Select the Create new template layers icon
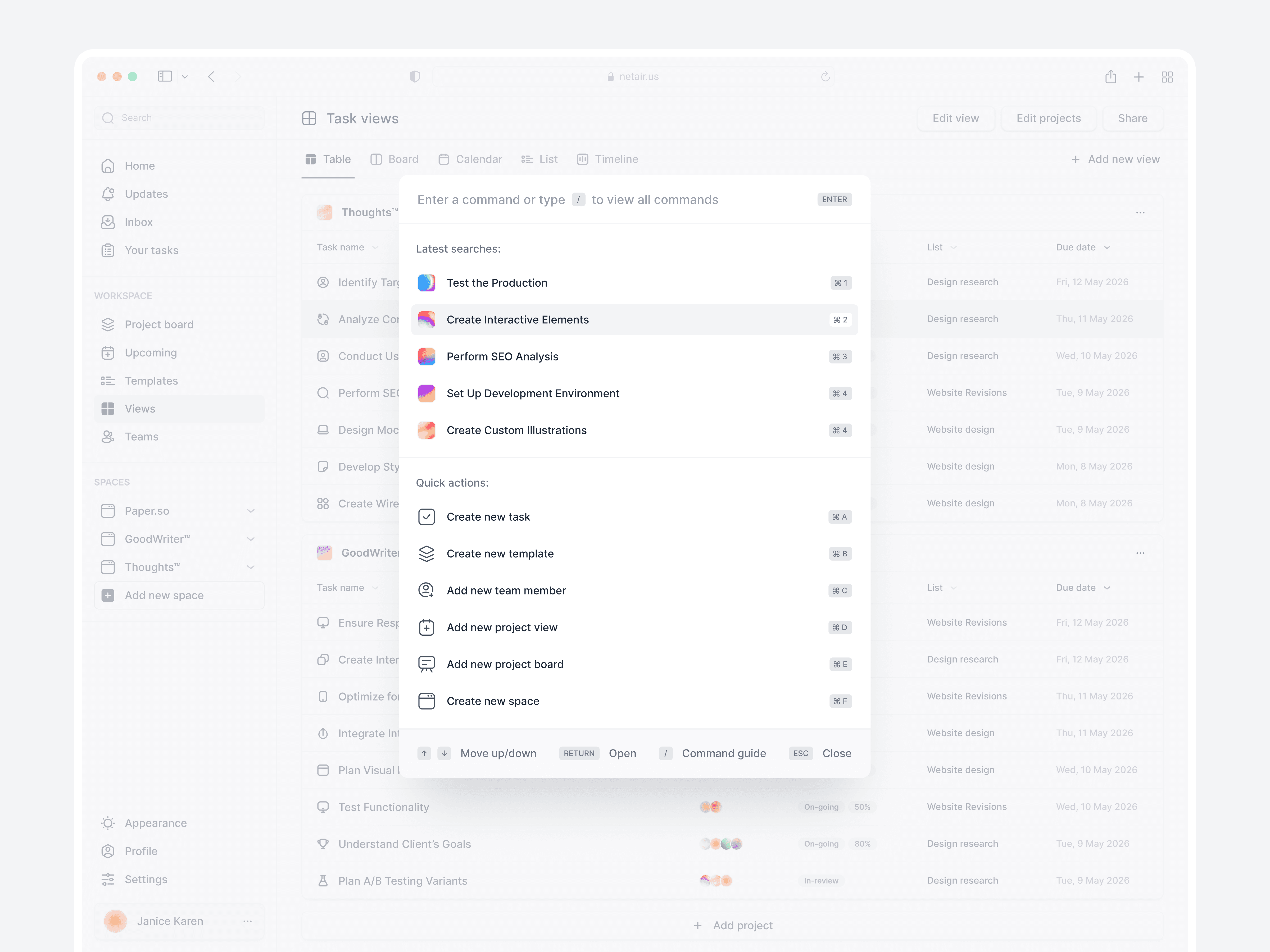Viewport: 1270px width, 952px height. (426, 554)
